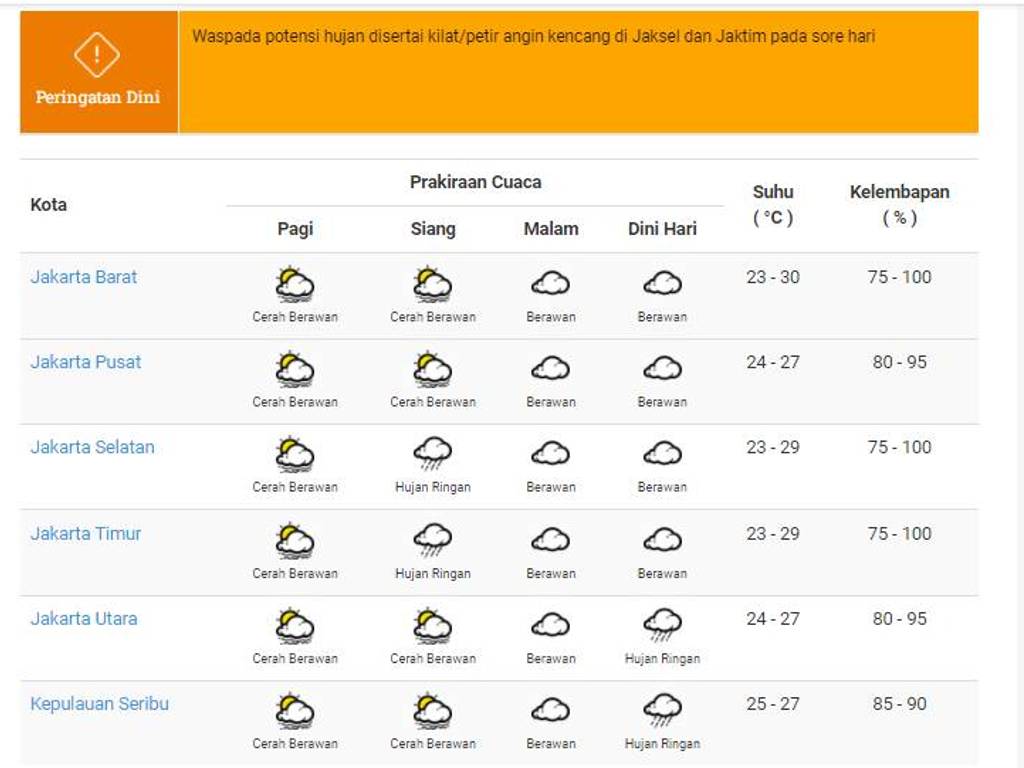The width and height of the screenshot is (1024, 768).
Task: Visit the Kepulauan Seribu link
Action: 100,703
